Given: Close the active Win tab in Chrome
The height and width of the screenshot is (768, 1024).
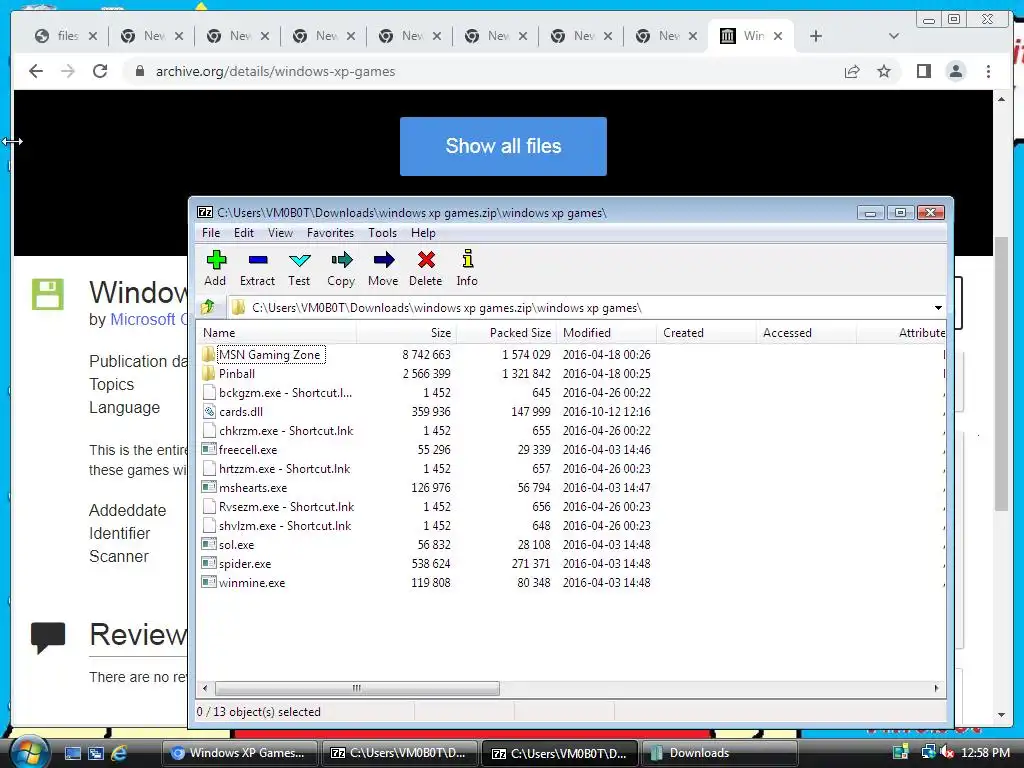Looking at the screenshot, I should 778,36.
